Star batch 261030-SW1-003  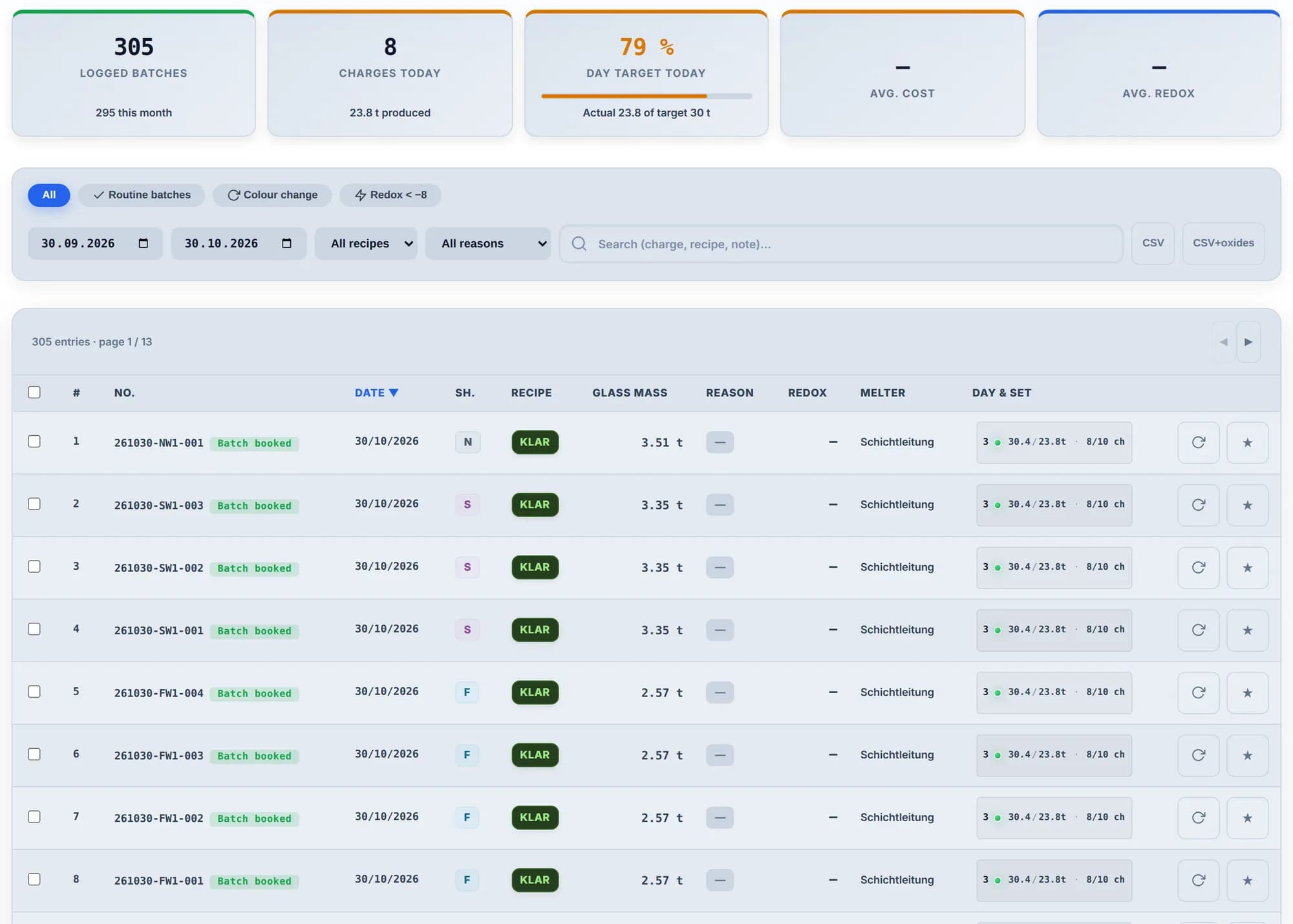(x=1247, y=505)
